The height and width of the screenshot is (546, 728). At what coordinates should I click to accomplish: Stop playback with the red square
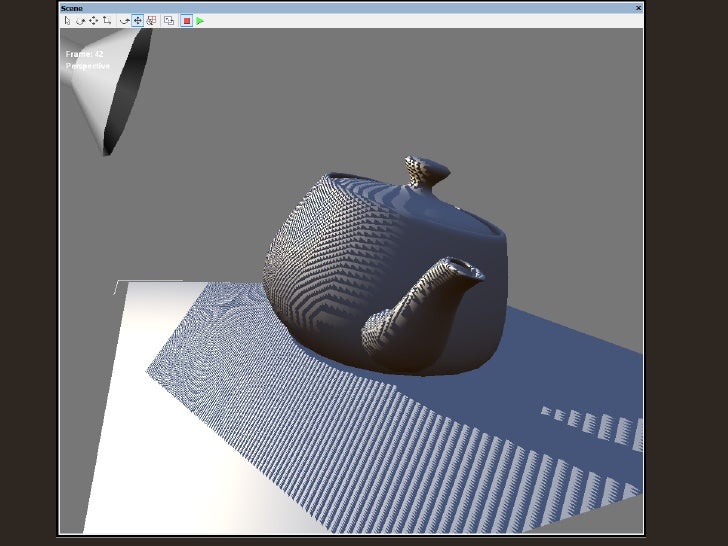(186, 20)
